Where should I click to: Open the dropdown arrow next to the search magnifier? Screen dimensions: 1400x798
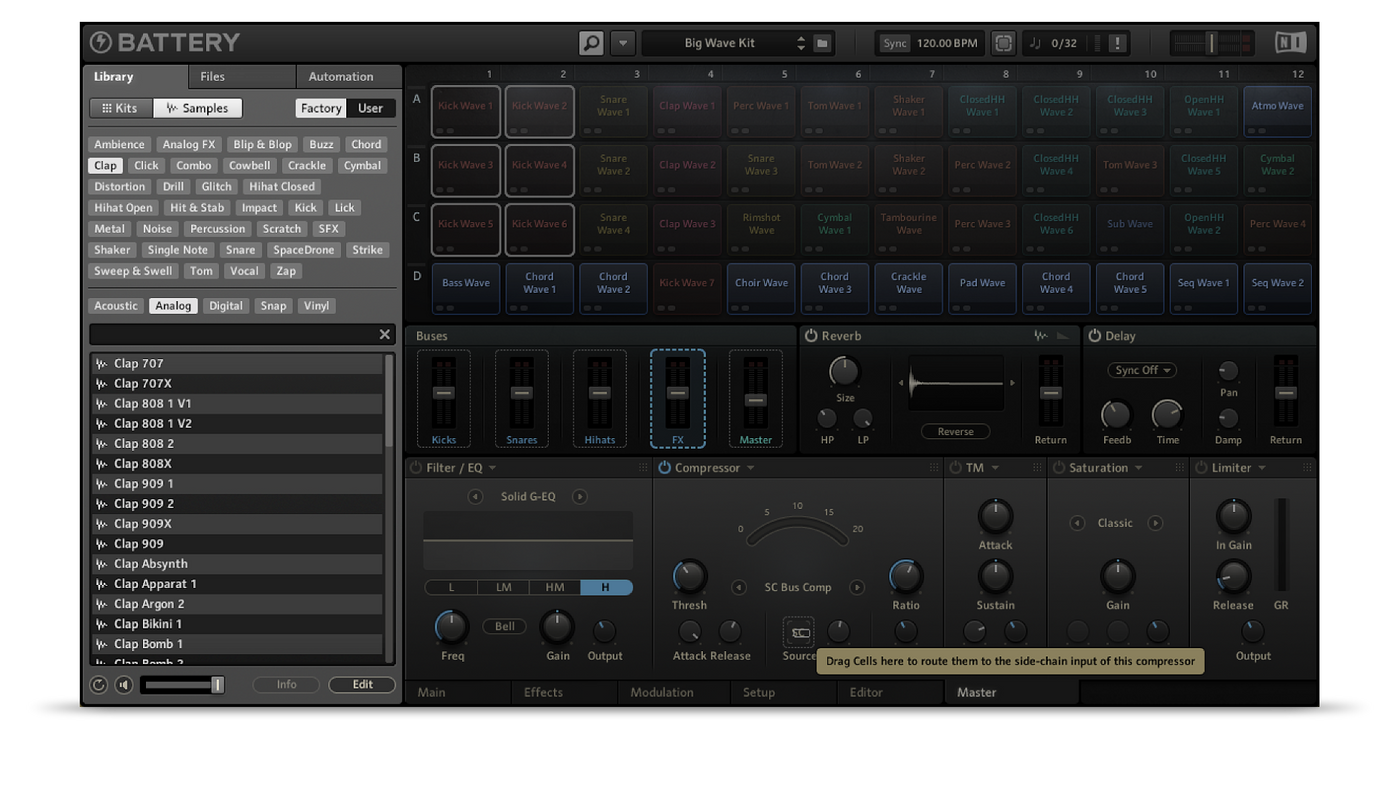[x=623, y=43]
